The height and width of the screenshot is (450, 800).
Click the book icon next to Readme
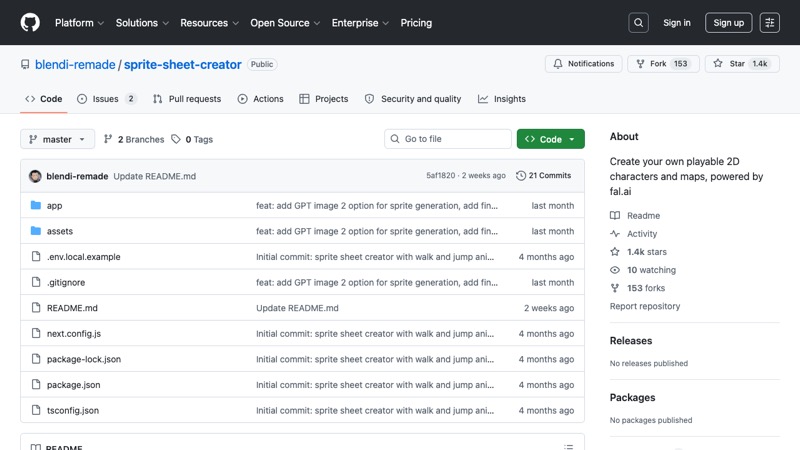[615, 215]
